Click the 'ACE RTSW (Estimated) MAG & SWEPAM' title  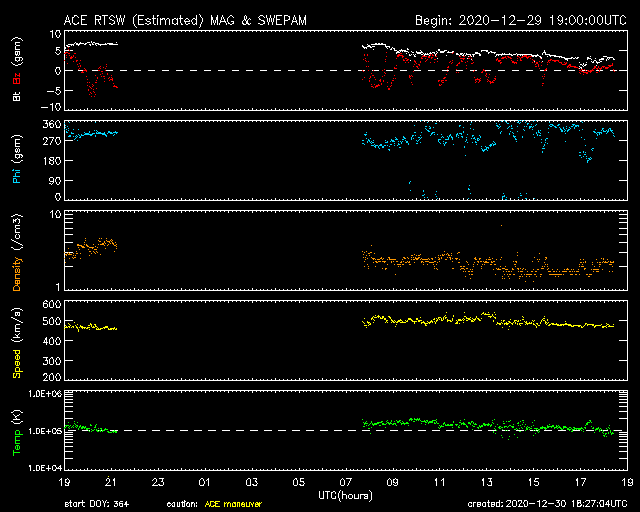[x=185, y=20]
